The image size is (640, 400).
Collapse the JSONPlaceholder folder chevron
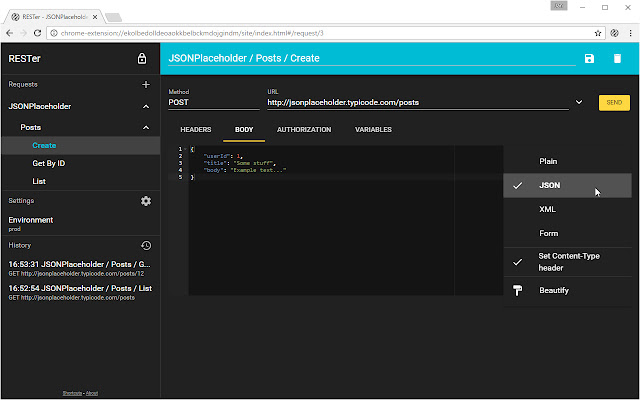(146, 107)
